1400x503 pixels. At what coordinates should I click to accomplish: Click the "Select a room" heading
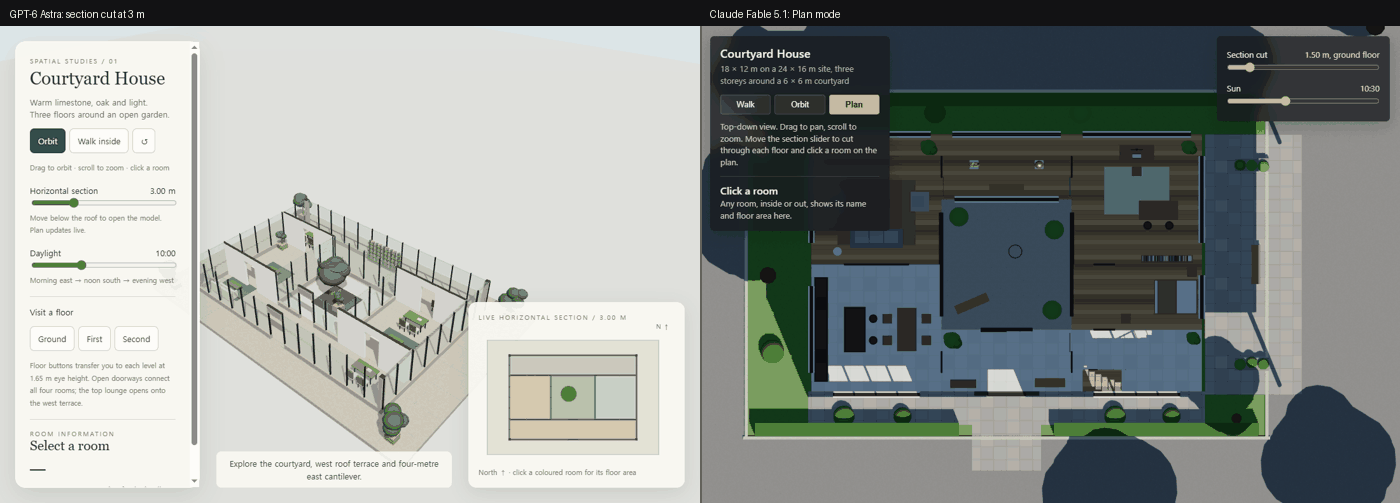69,446
